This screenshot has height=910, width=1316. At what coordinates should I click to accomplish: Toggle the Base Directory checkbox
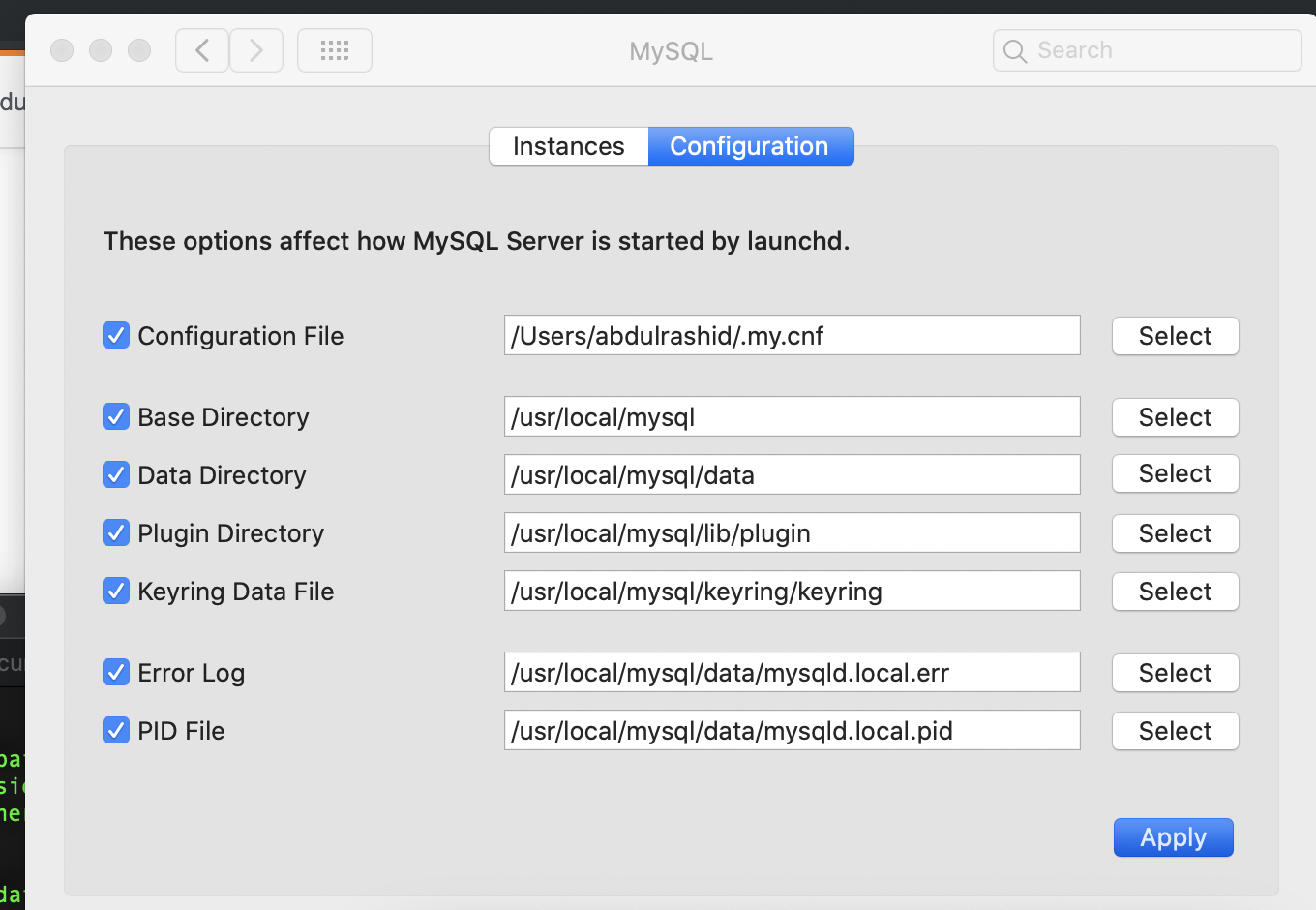116,417
